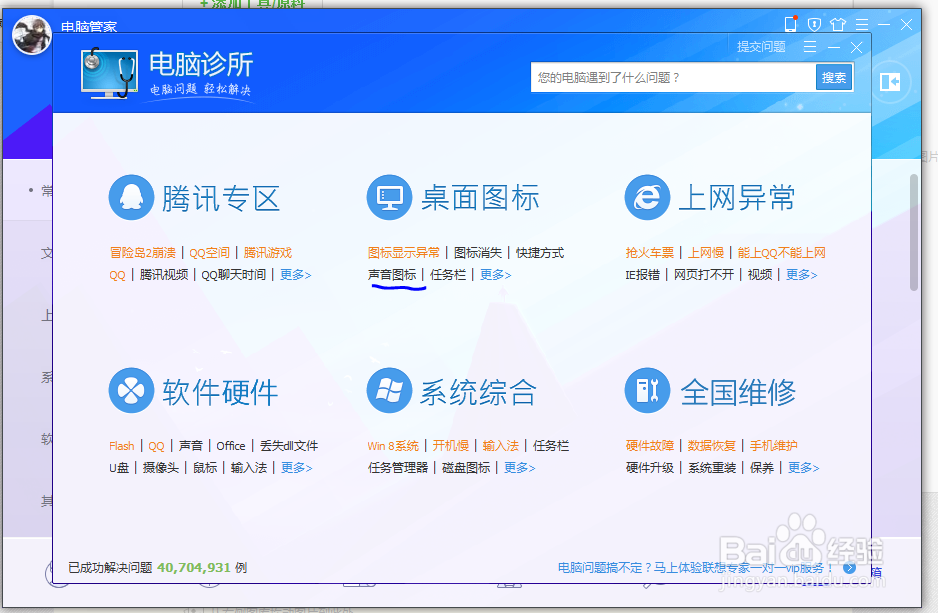
Task: Open the 视频 link under 上网异常
Action: coord(760,275)
